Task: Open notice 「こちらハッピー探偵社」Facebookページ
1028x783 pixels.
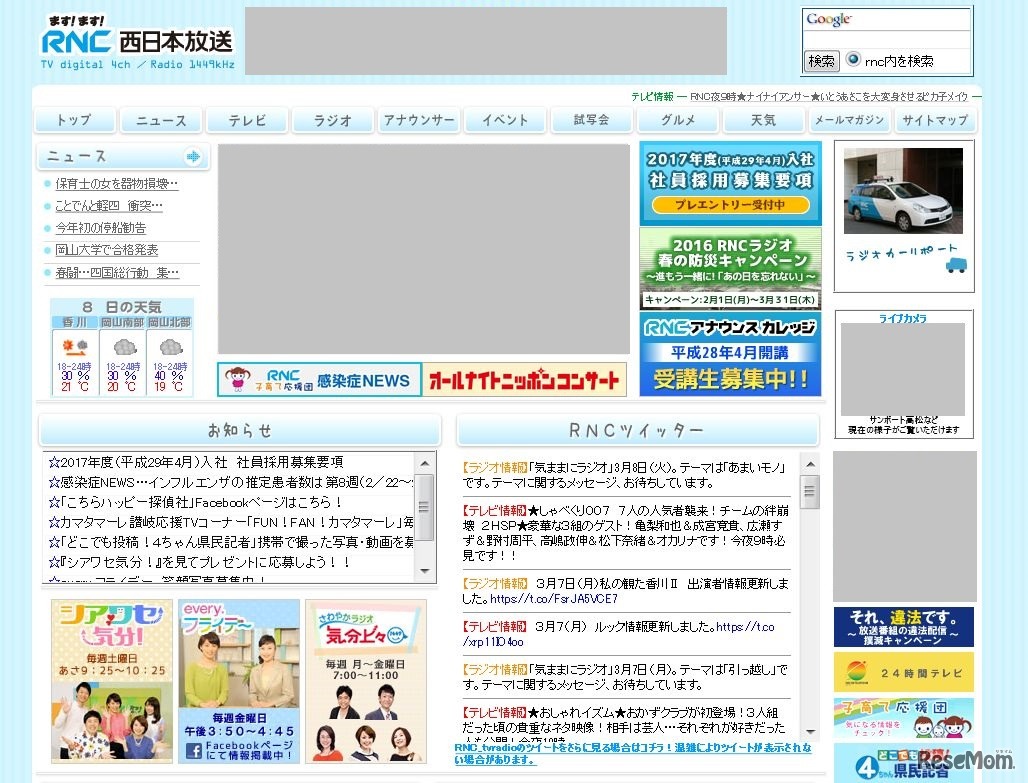Action: tap(195, 502)
